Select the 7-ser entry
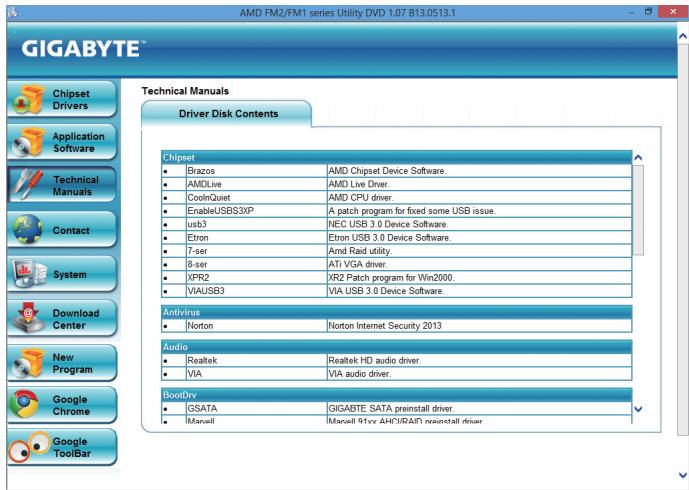The image size is (689, 490). [x=197, y=251]
